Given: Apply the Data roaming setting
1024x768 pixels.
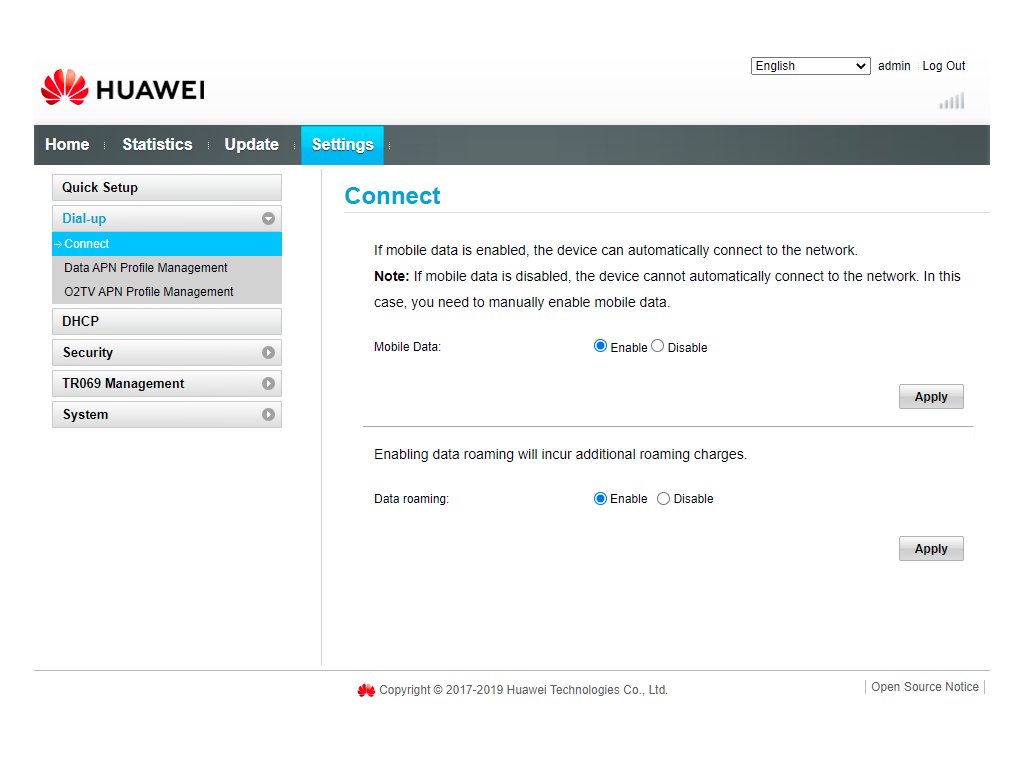Looking at the screenshot, I should point(930,549).
